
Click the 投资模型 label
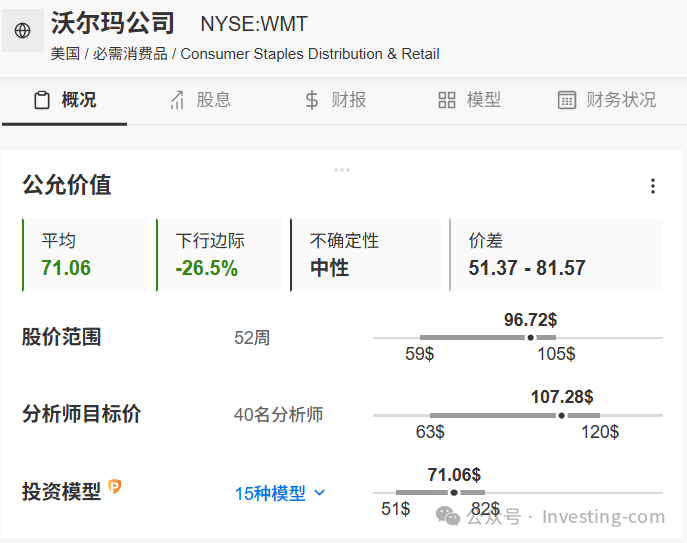coord(62,492)
